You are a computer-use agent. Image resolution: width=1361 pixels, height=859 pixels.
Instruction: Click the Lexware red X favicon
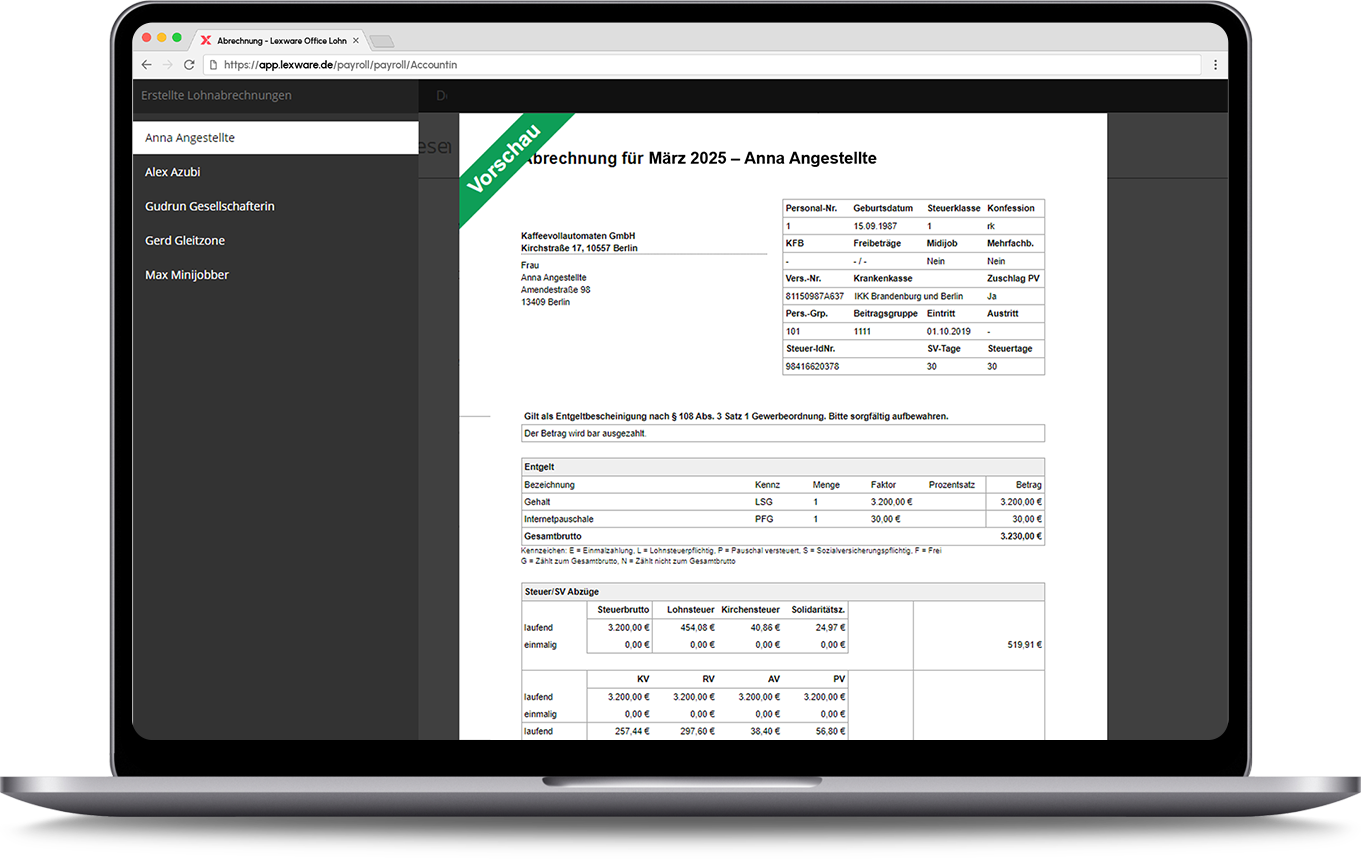coord(206,41)
